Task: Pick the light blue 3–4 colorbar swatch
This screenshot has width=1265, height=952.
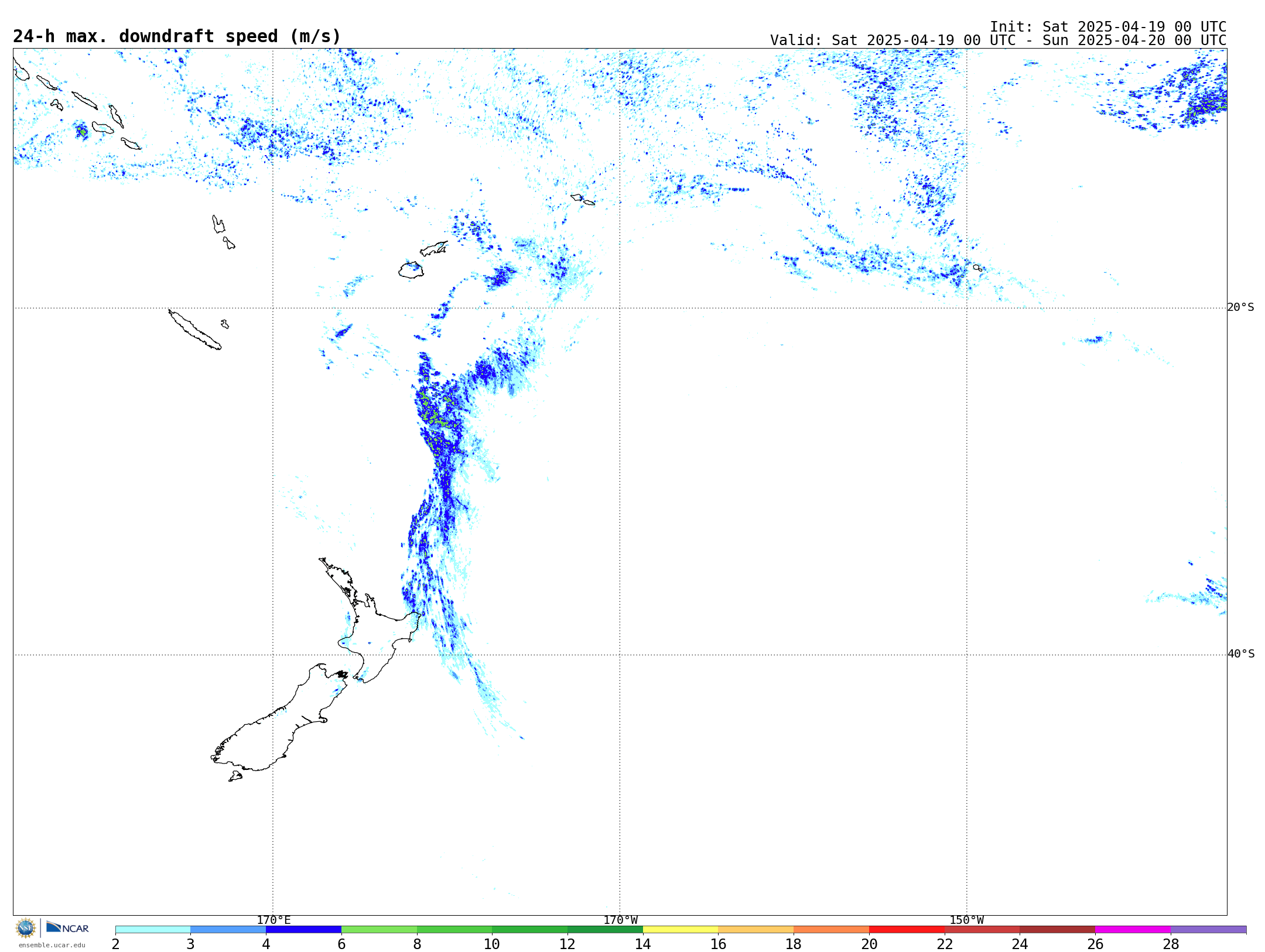Action: 228,930
